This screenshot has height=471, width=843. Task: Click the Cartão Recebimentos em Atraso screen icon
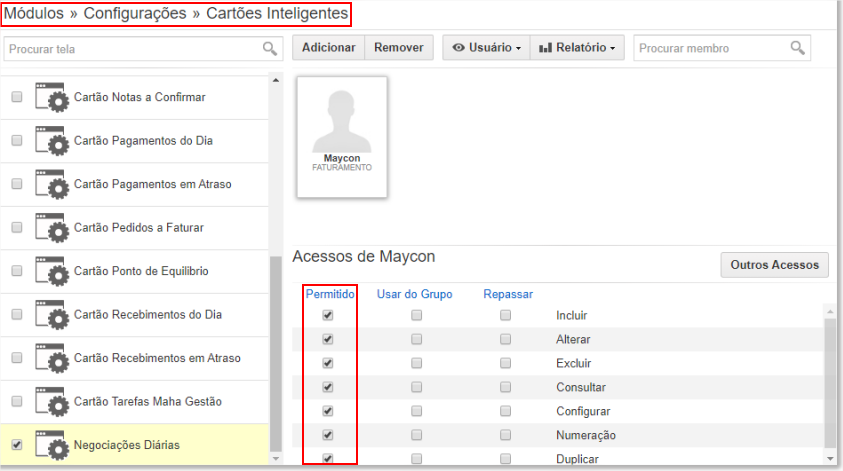[52, 358]
